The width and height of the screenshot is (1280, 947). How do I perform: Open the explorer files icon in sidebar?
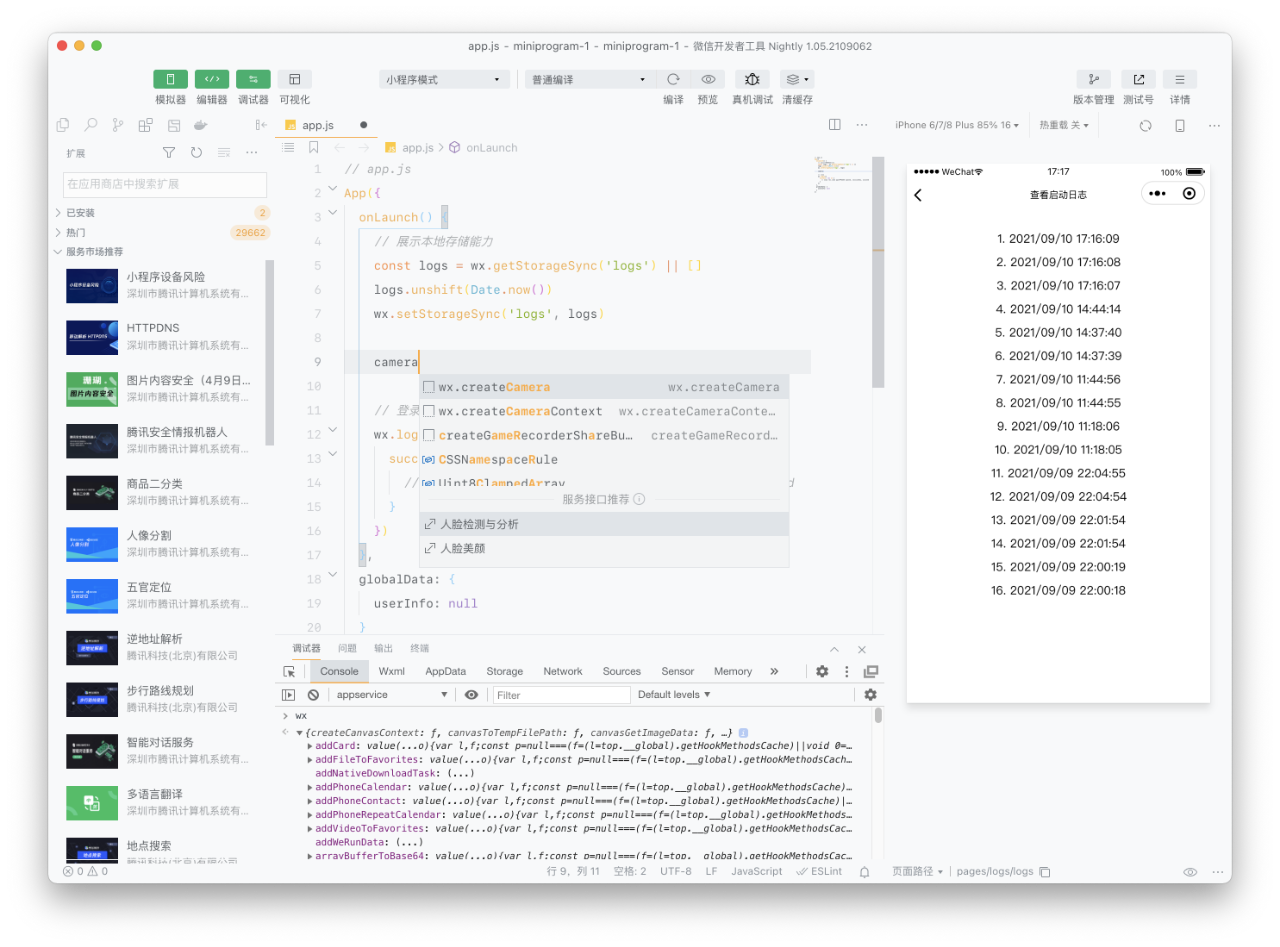tap(63, 125)
